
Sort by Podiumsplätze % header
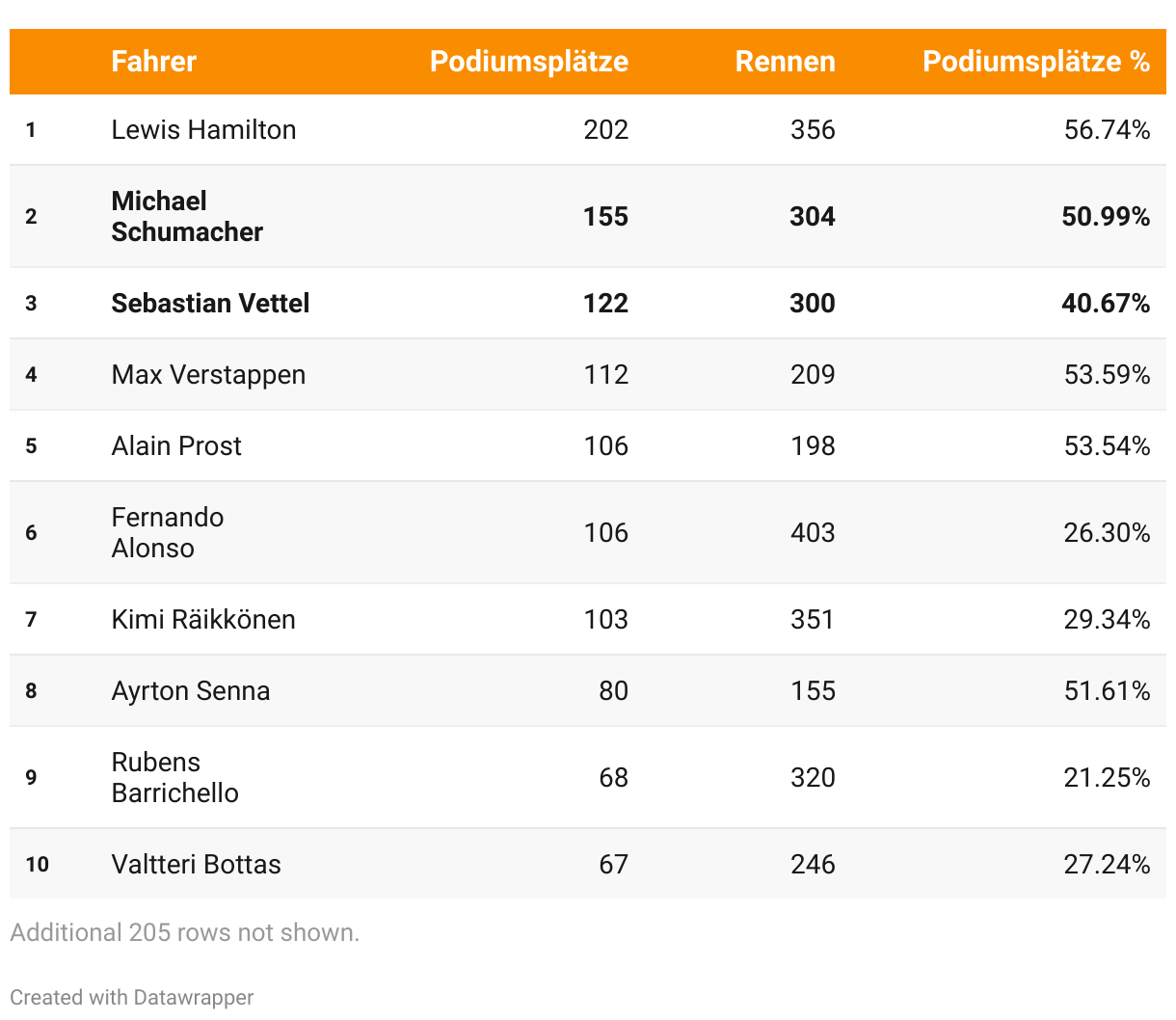1035,62
